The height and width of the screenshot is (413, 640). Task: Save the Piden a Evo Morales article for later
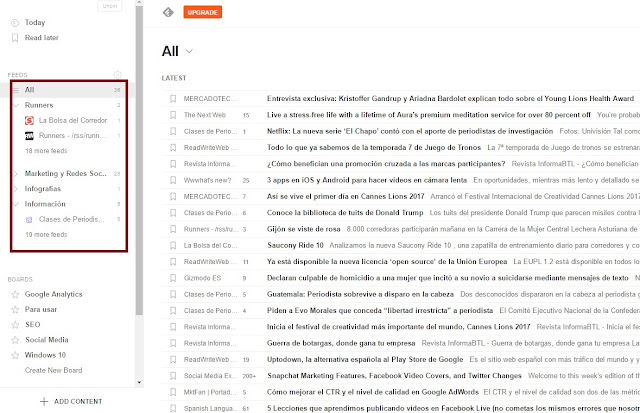tap(173, 311)
